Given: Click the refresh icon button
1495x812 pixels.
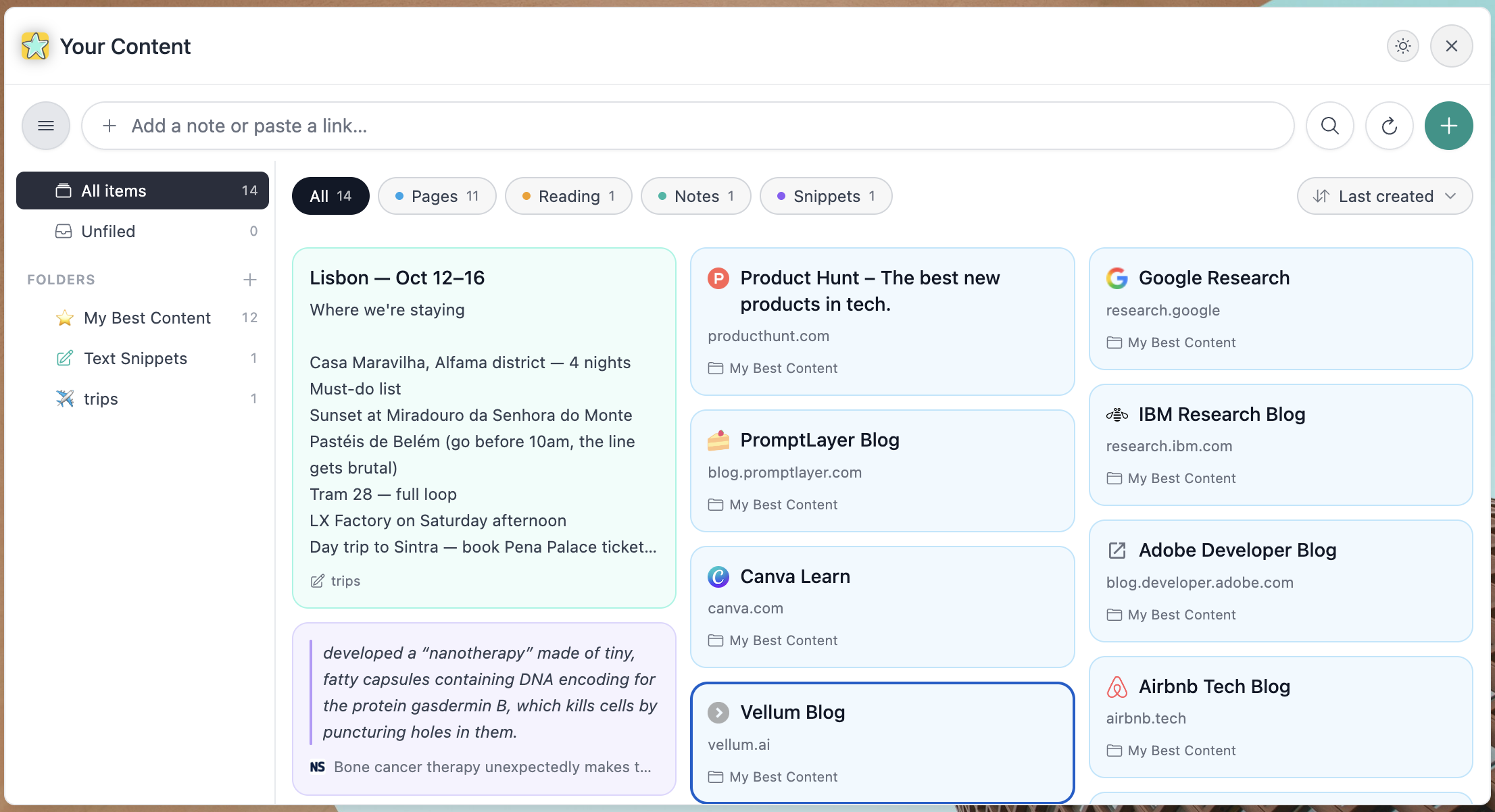Looking at the screenshot, I should point(1389,126).
